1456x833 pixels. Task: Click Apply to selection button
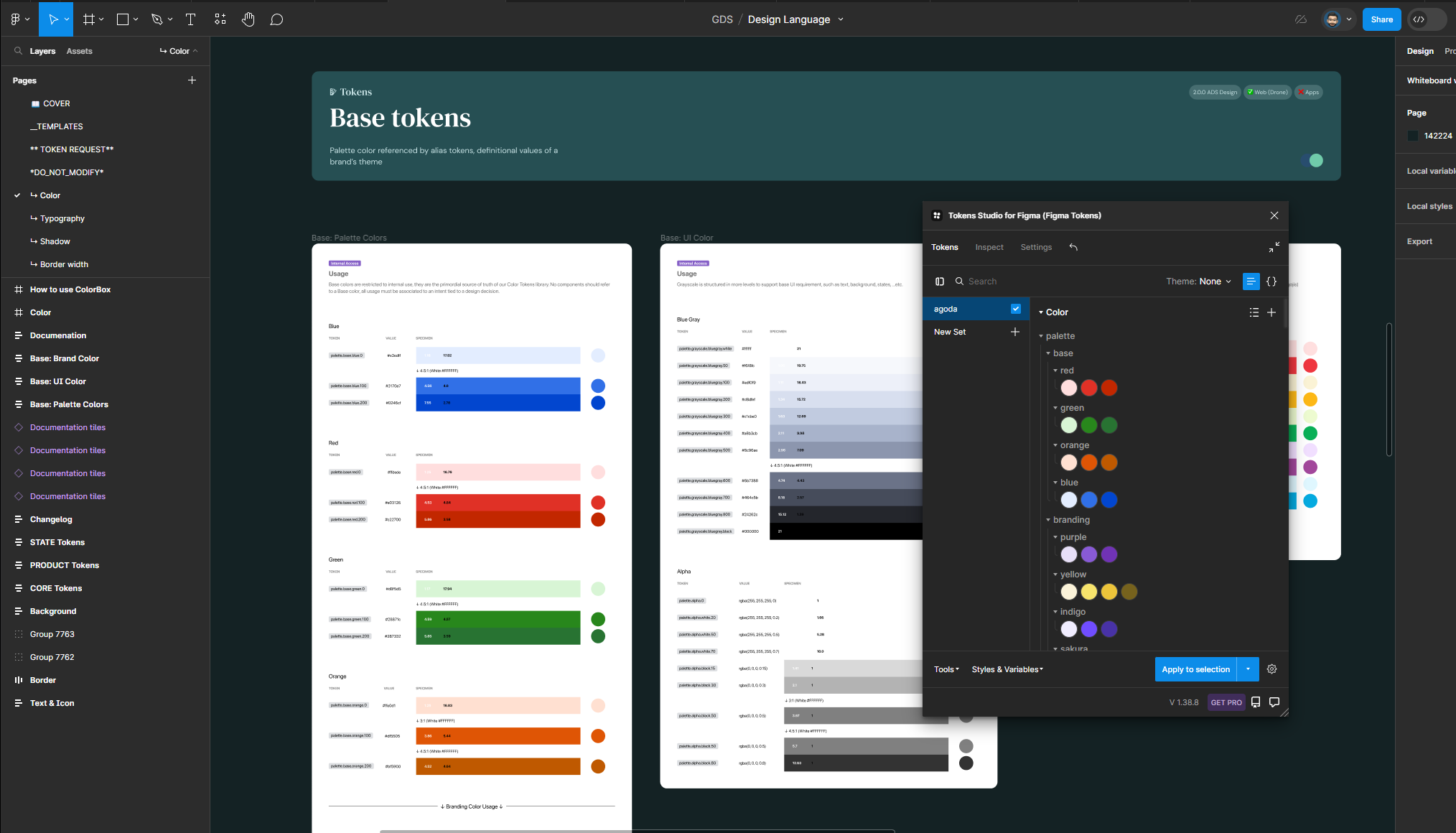[1195, 669]
